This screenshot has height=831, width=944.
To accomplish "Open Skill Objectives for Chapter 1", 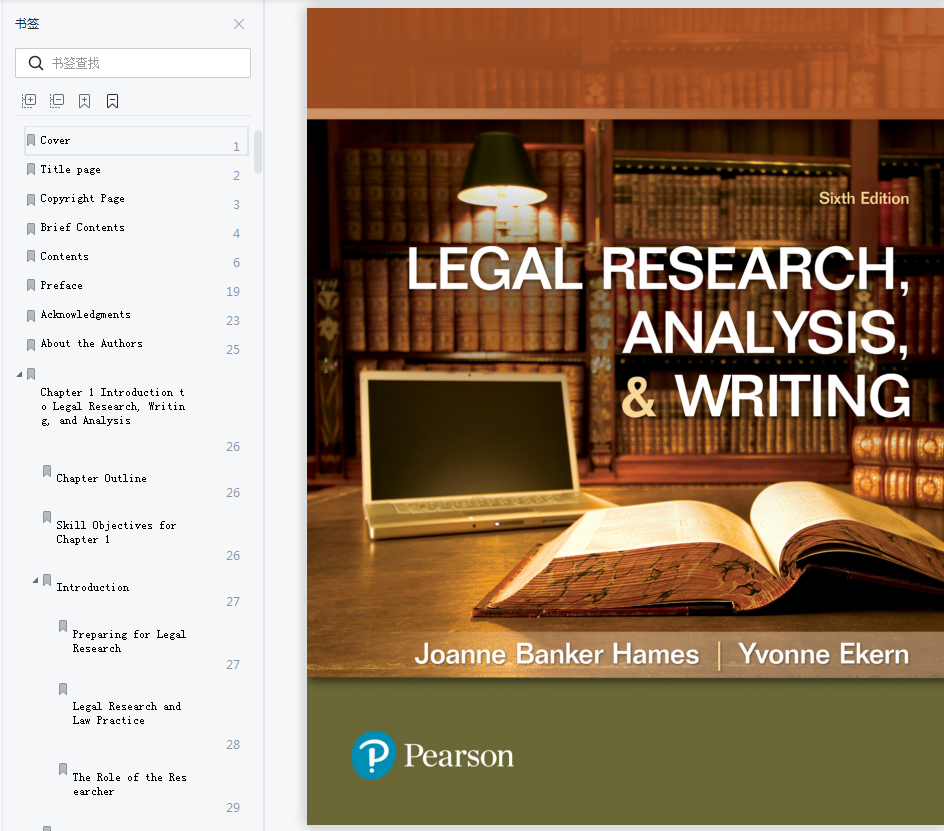I will pos(116,532).
